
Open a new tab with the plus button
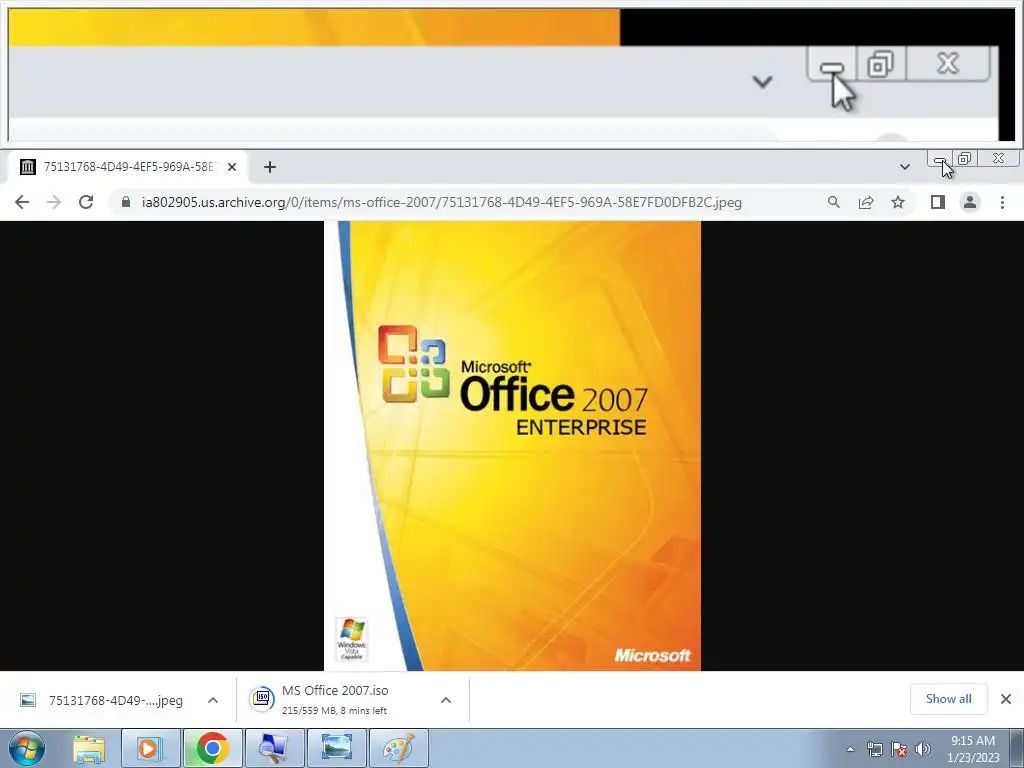coord(270,167)
